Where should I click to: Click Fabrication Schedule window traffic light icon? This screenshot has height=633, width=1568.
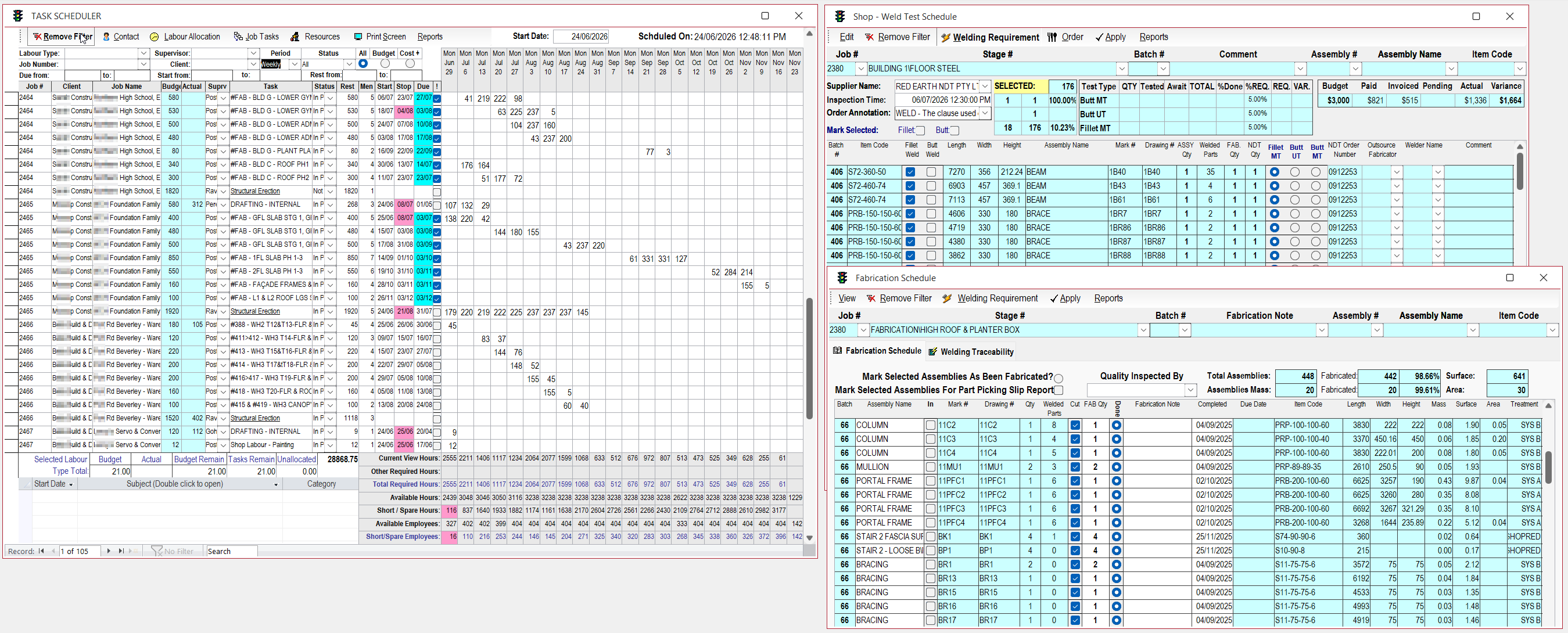click(x=842, y=278)
